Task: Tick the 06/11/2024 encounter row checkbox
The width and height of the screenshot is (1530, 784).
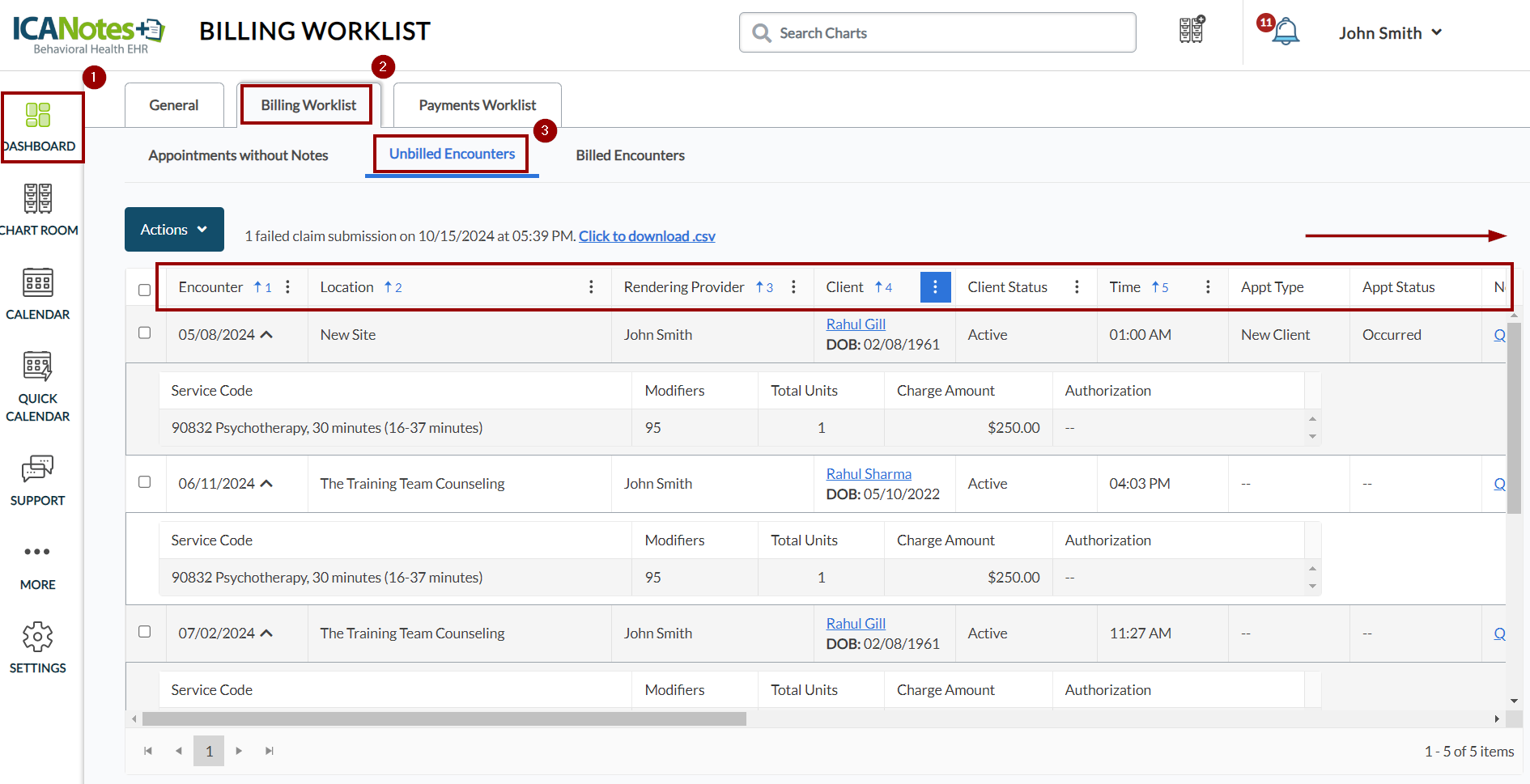Action: pyautogui.click(x=145, y=482)
